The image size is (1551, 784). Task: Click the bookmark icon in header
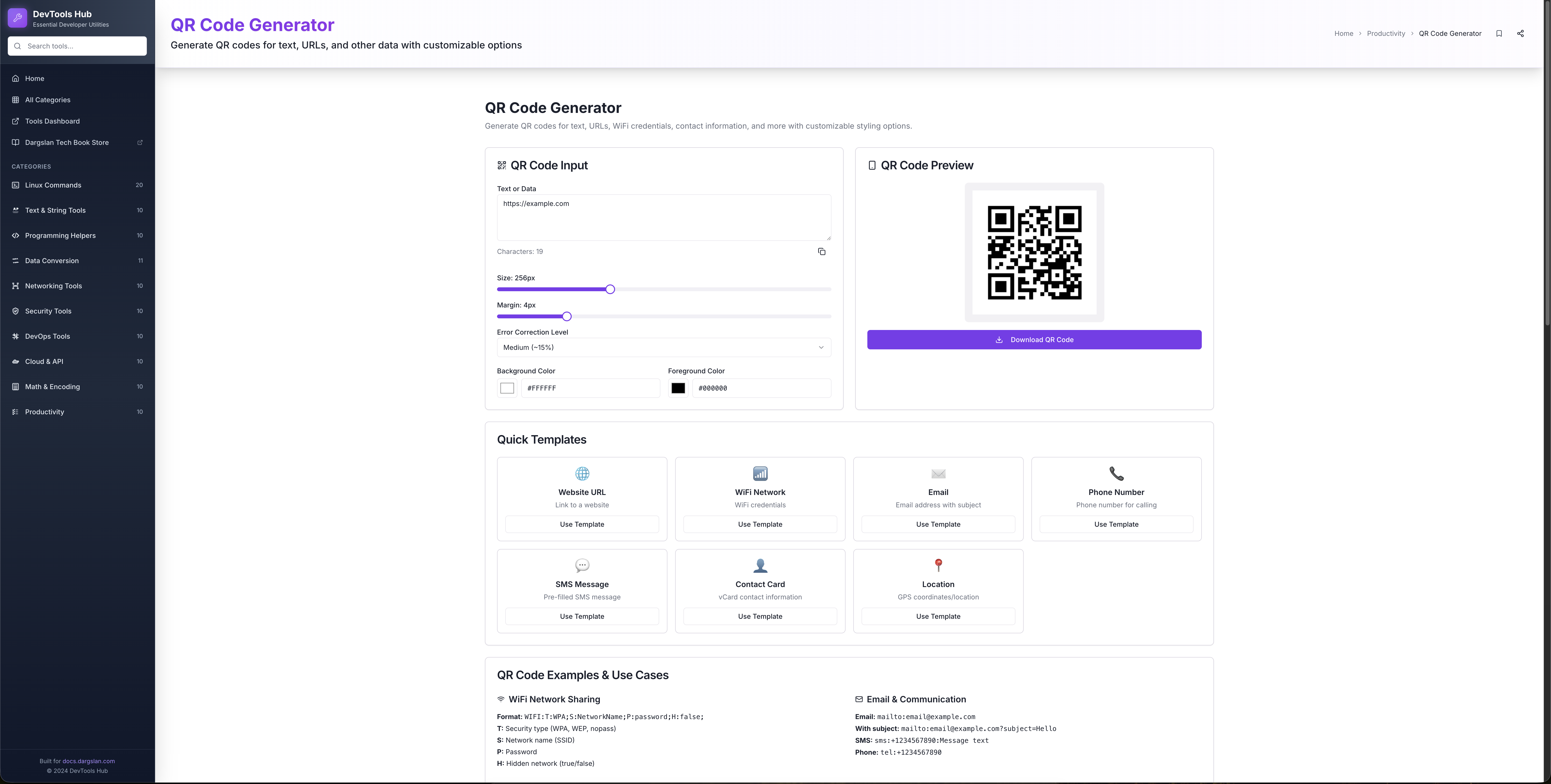(1499, 34)
